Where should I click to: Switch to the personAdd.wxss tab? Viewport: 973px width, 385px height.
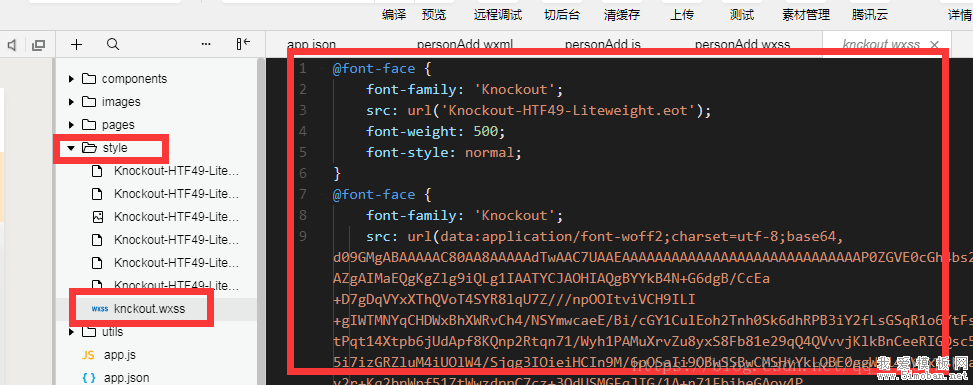pos(742,45)
